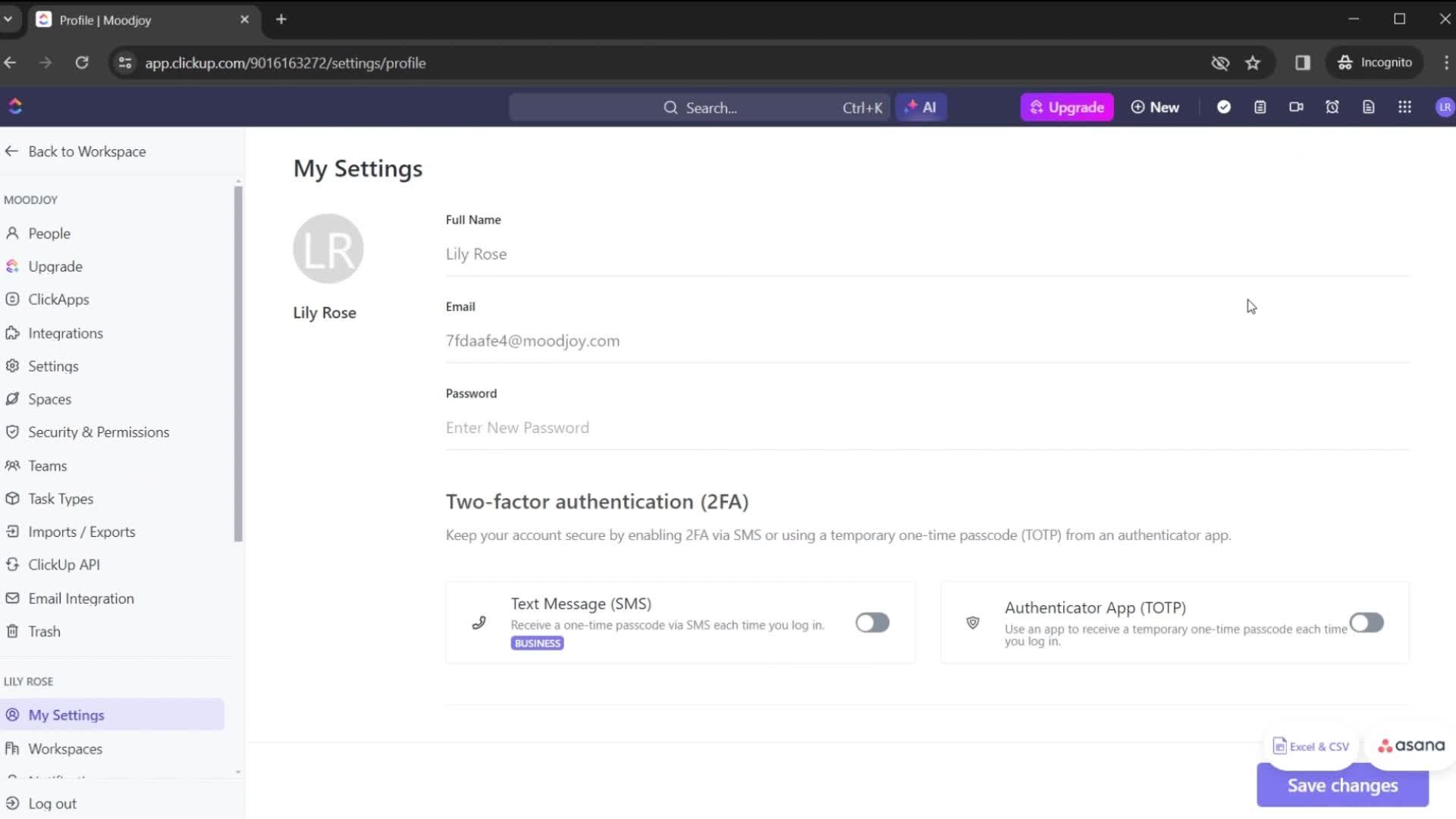Click the New button in top bar
1456x819 pixels.
pyautogui.click(x=1155, y=108)
